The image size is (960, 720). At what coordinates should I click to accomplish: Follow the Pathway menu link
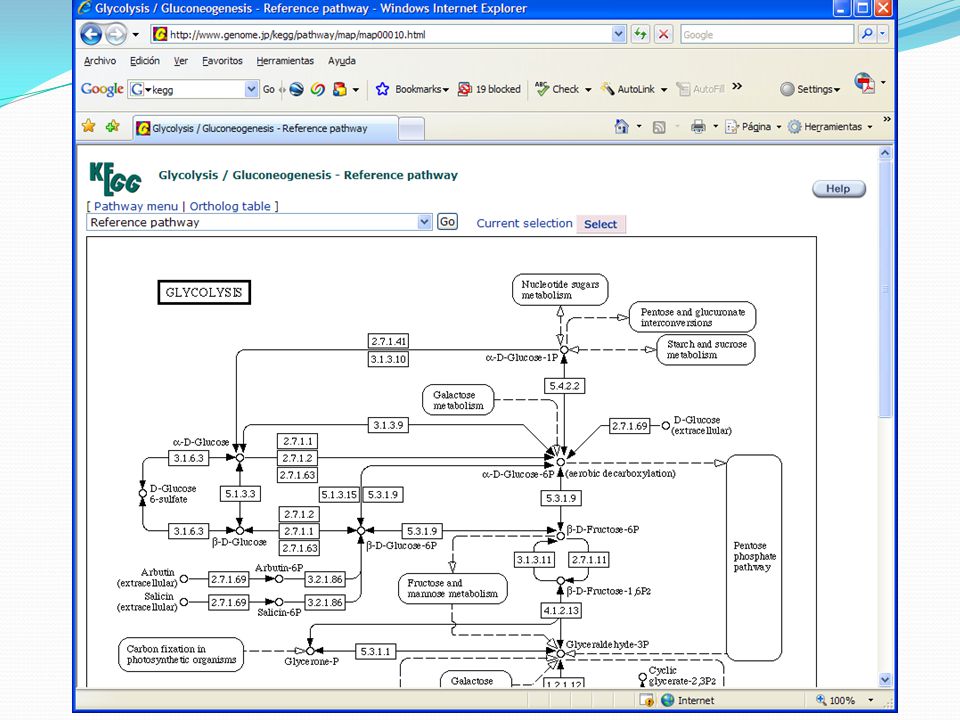(136, 206)
